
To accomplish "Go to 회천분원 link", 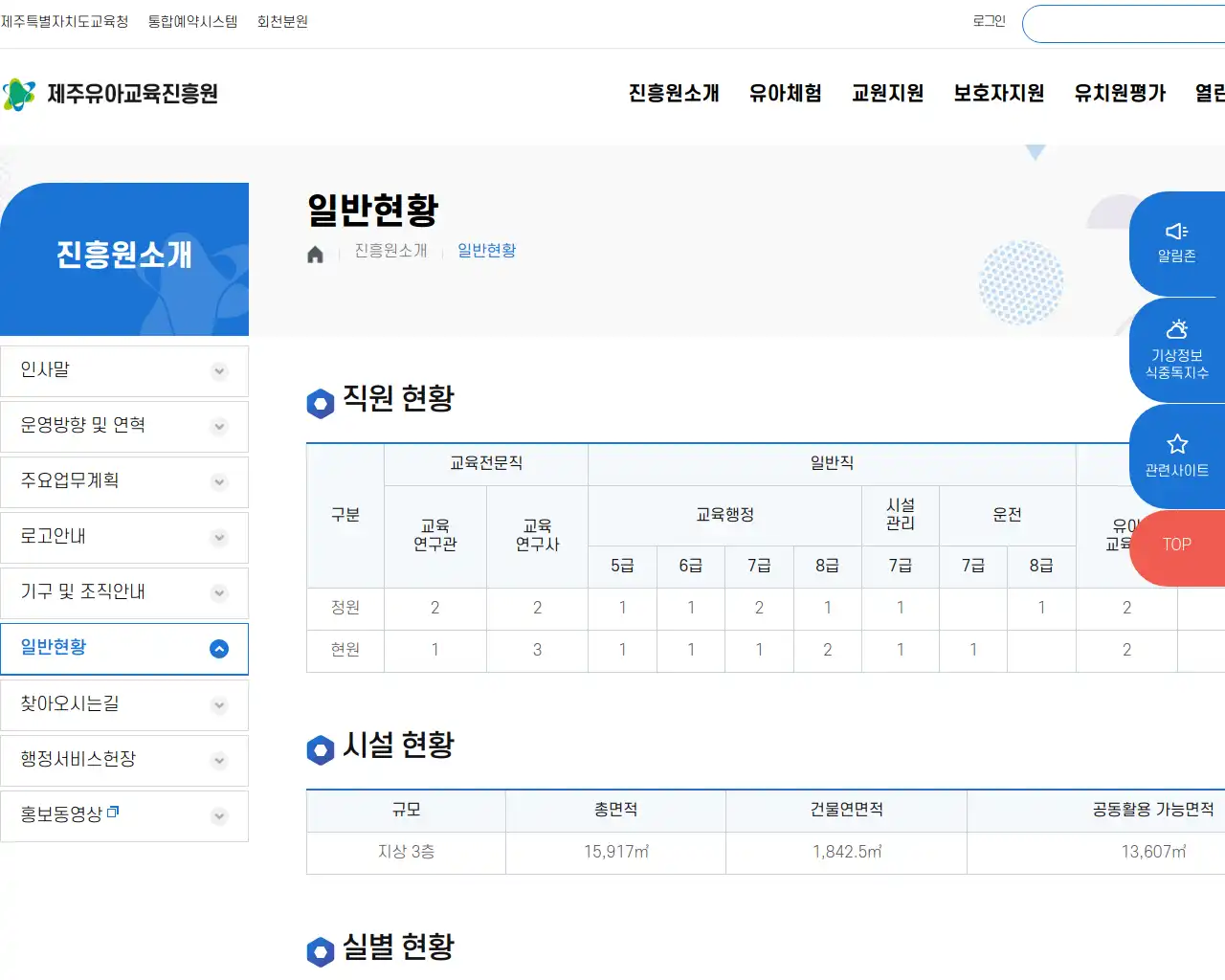I will (x=282, y=21).
